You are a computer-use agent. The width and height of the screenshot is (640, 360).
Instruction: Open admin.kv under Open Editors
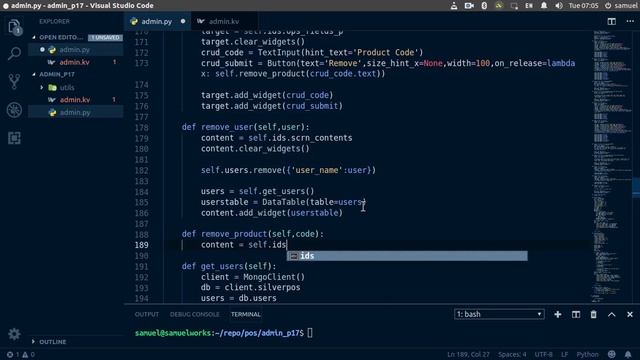coord(76,62)
